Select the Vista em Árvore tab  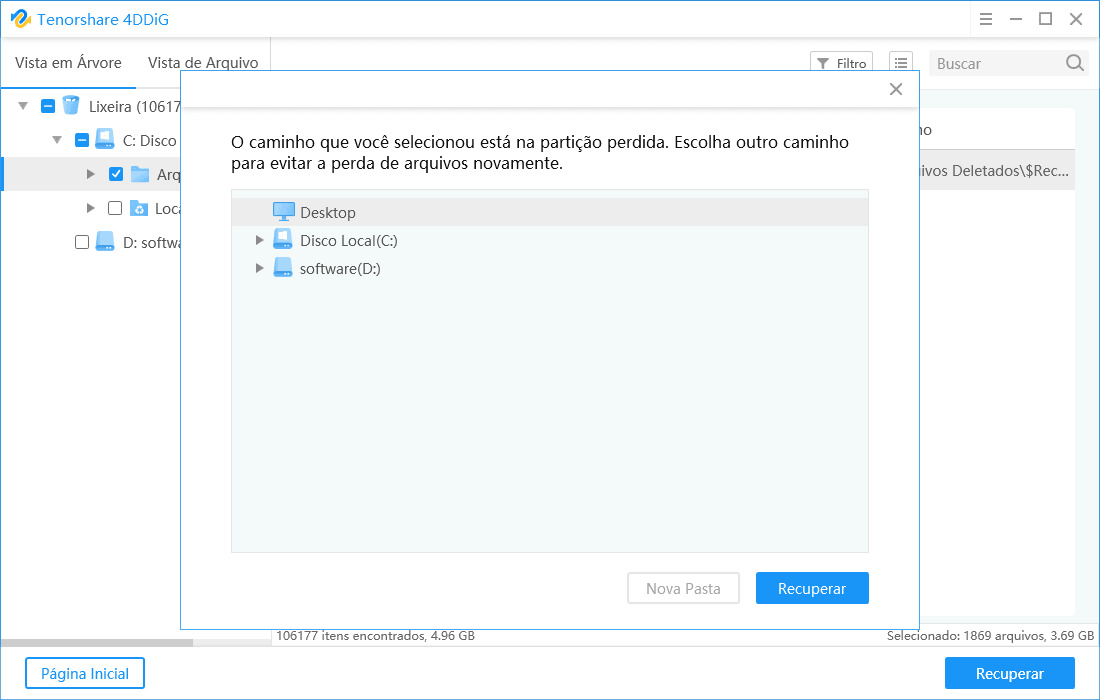68,62
